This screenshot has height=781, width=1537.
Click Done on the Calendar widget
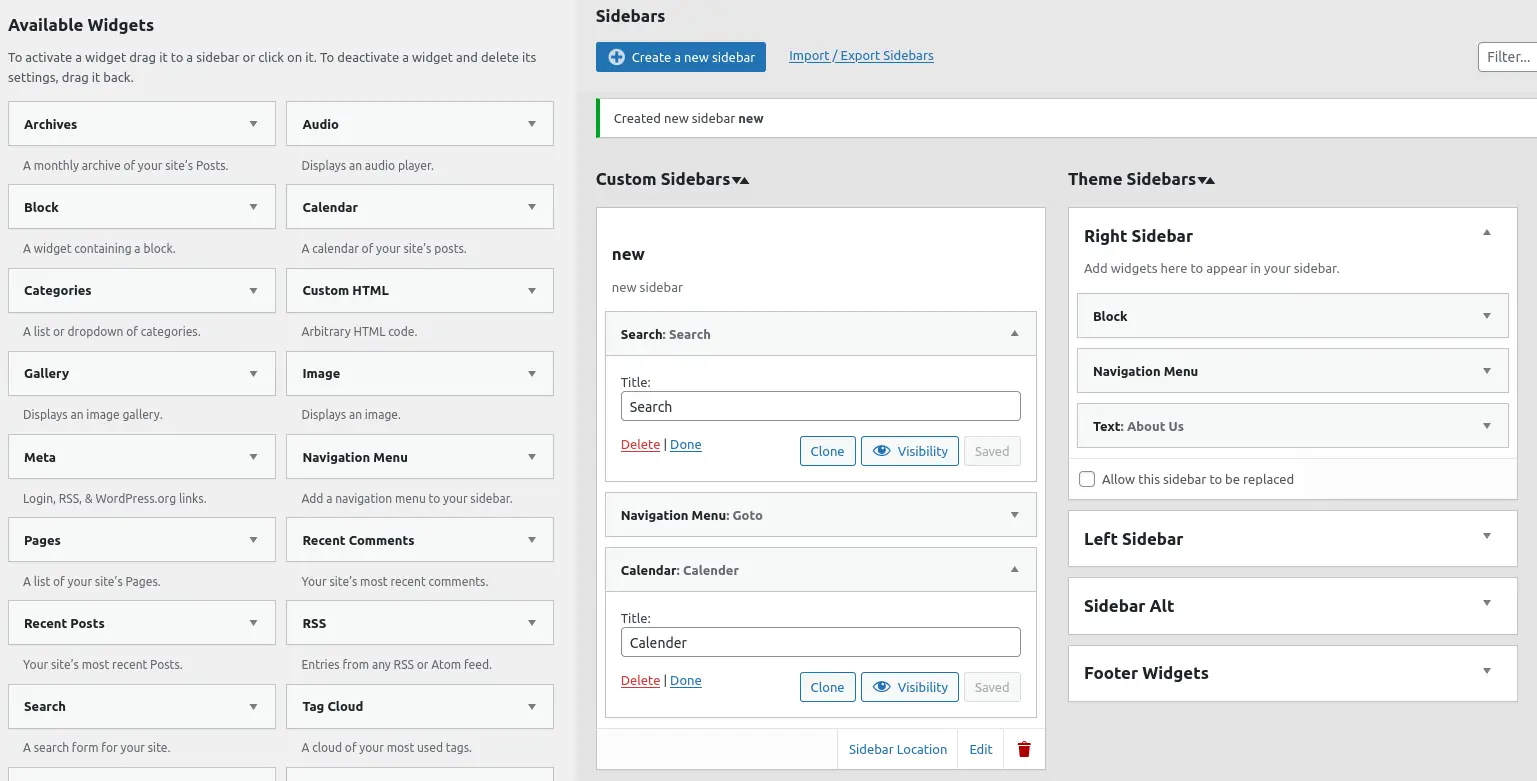pos(685,680)
